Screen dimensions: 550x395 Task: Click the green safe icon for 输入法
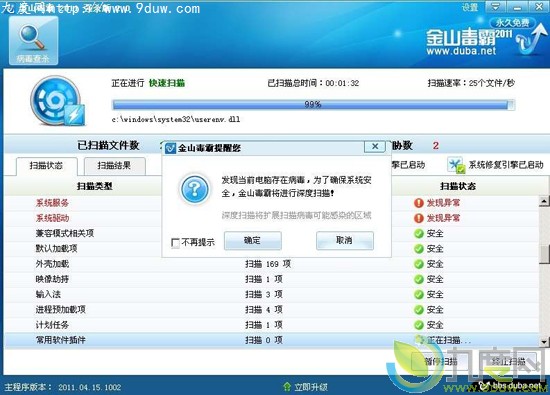click(418, 294)
